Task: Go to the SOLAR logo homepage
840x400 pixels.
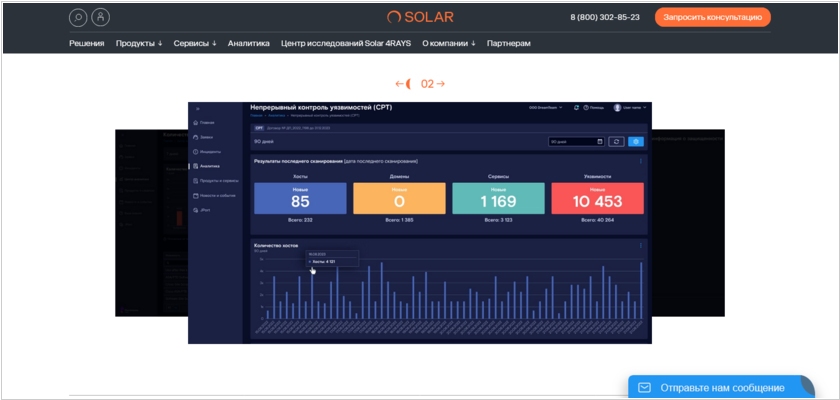Action: point(420,17)
